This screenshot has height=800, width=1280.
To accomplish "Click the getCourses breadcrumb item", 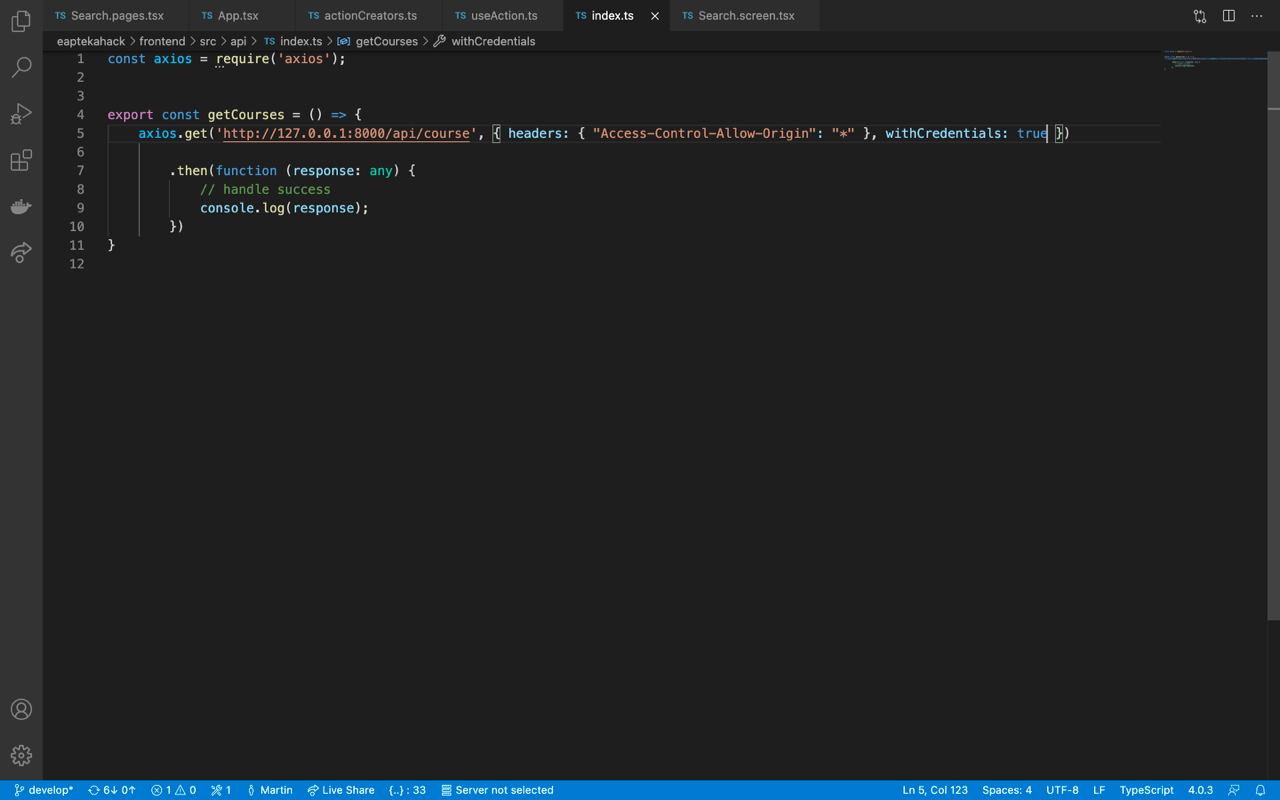I will [386, 41].
